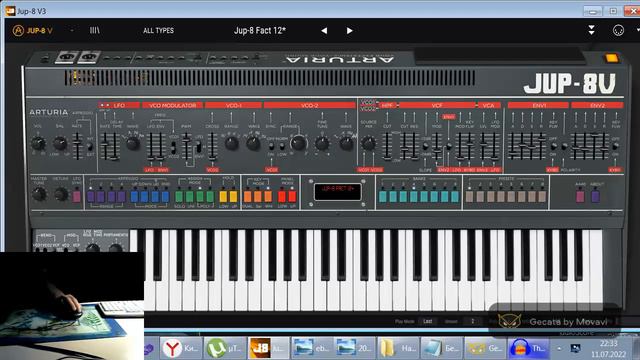Click the panel mode LOW red button

(282, 197)
